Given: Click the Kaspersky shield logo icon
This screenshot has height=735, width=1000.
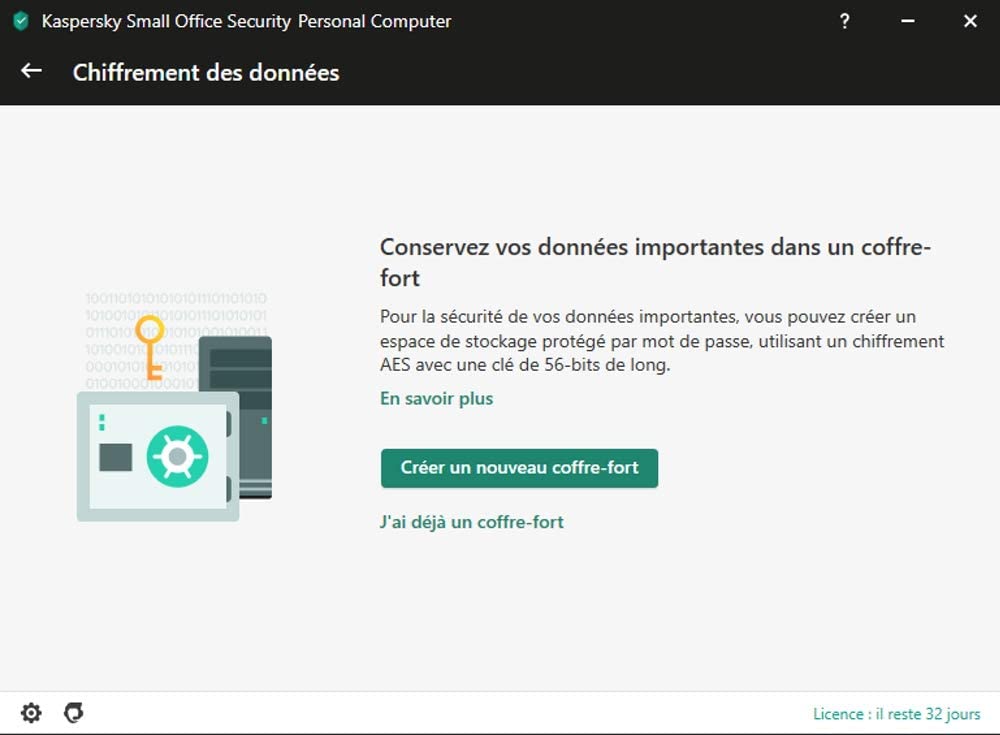Looking at the screenshot, I should click(x=21, y=21).
